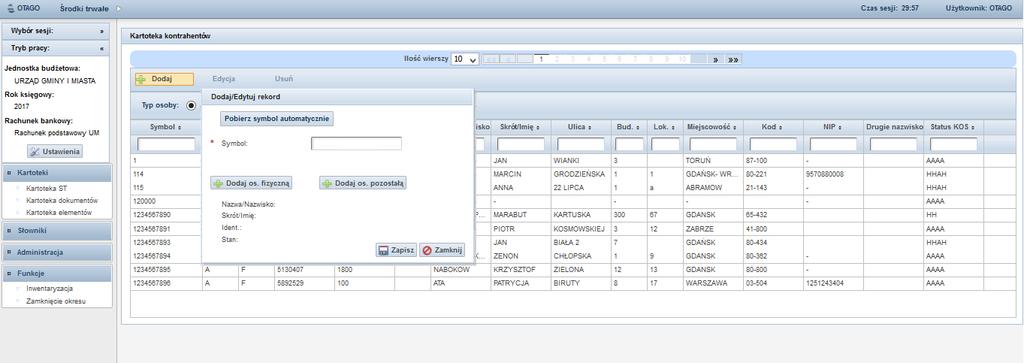Click the Dodaj toolbar button
The height and width of the screenshot is (363, 1024).
[165, 79]
